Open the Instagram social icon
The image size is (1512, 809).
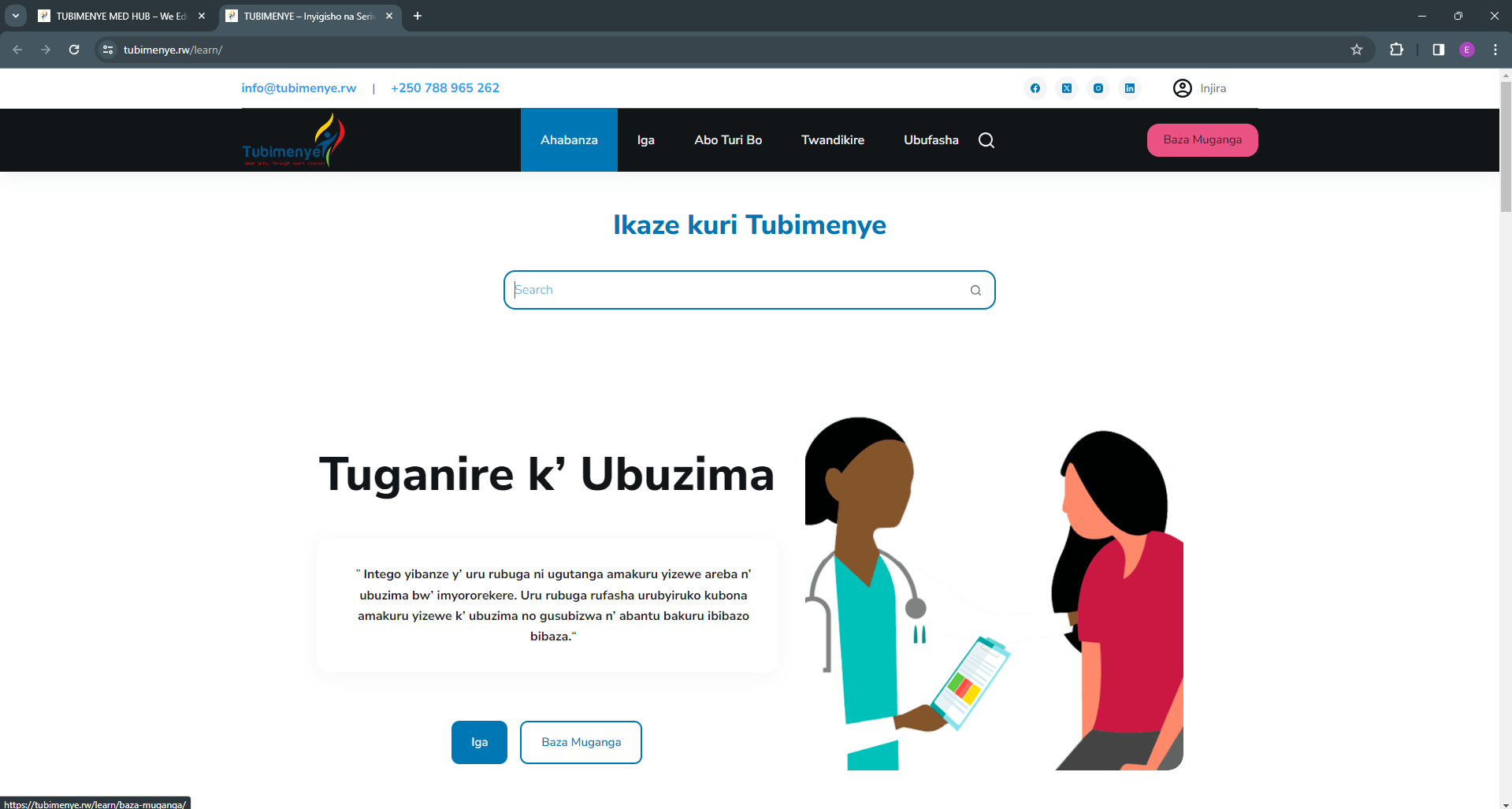coord(1098,88)
